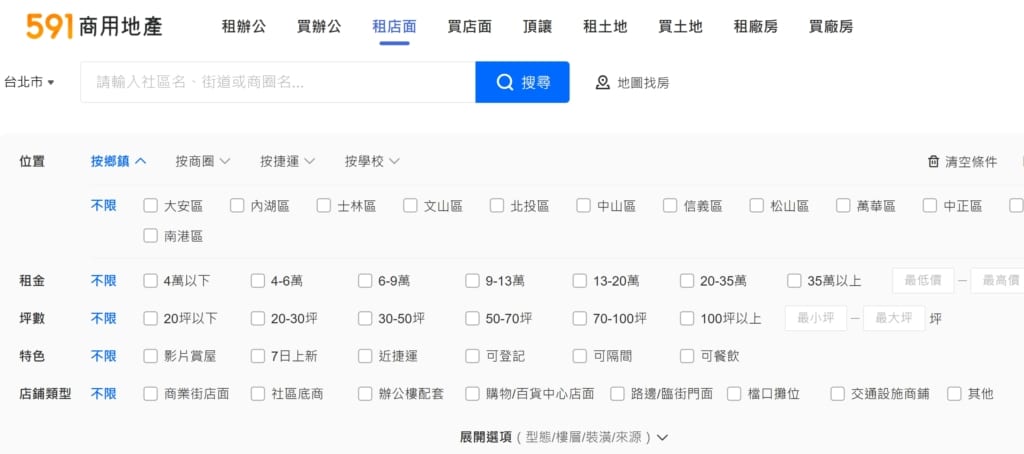Check the 社區底商 shop type checkbox

(258, 394)
